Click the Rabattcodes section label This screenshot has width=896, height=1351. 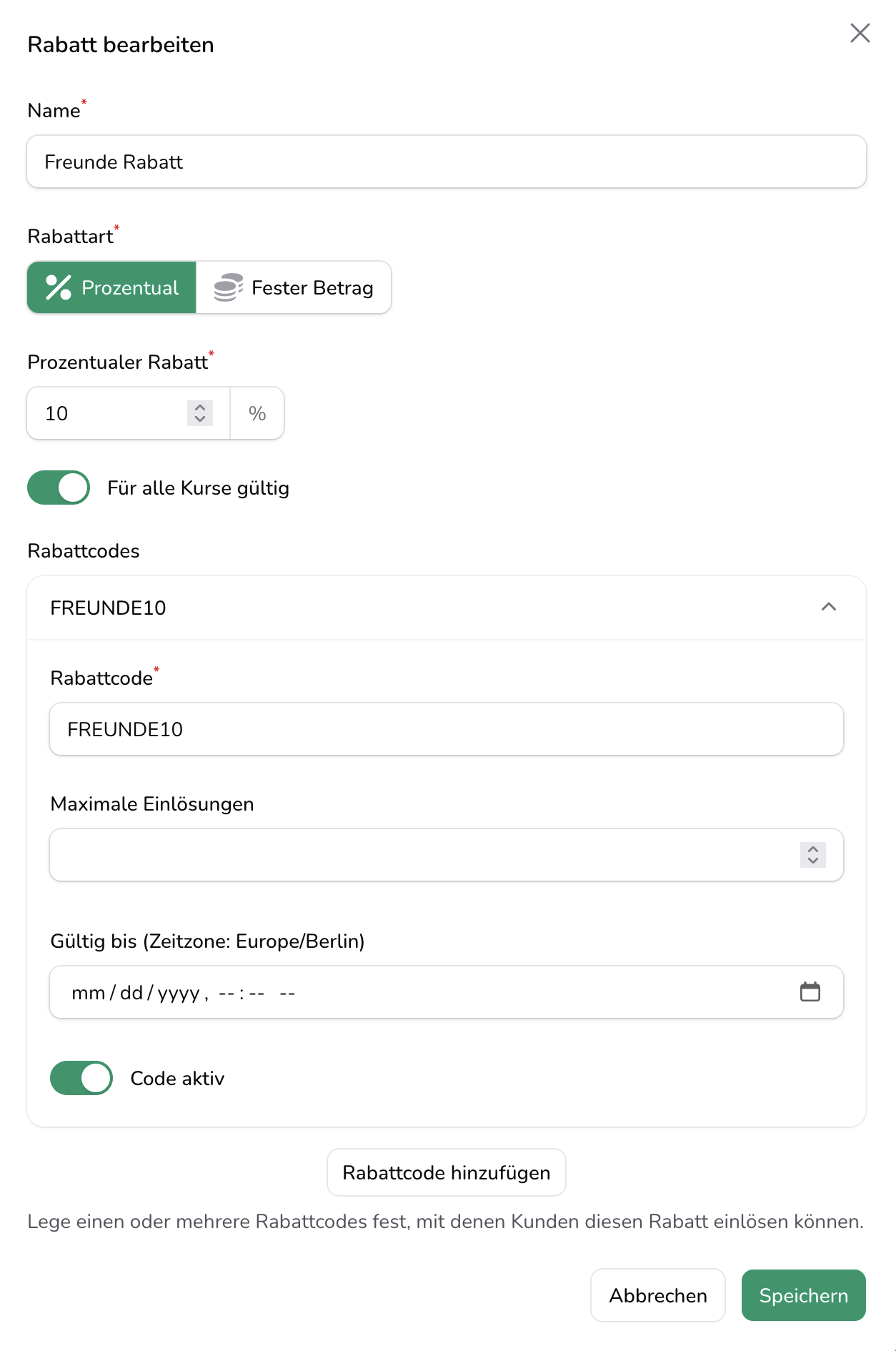pos(84,551)
